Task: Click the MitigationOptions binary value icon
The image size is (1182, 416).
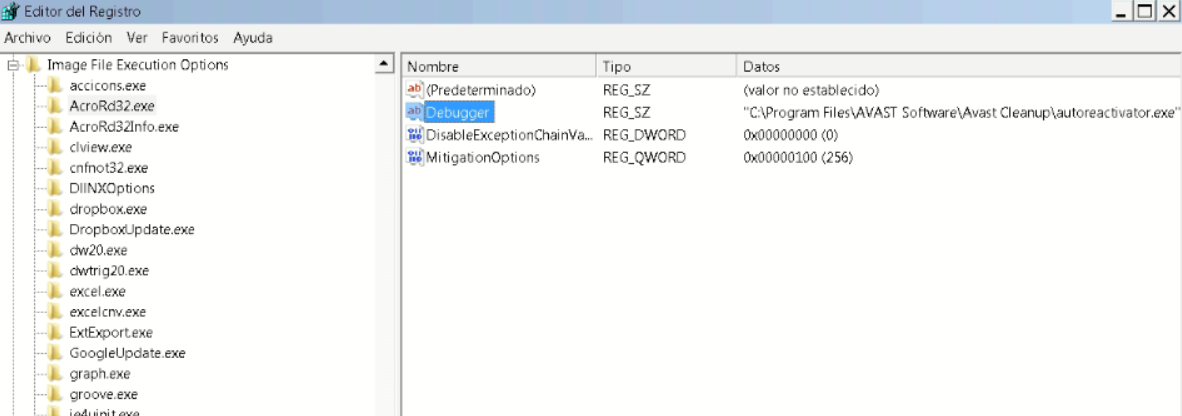Action: click(x=415, y=158)
